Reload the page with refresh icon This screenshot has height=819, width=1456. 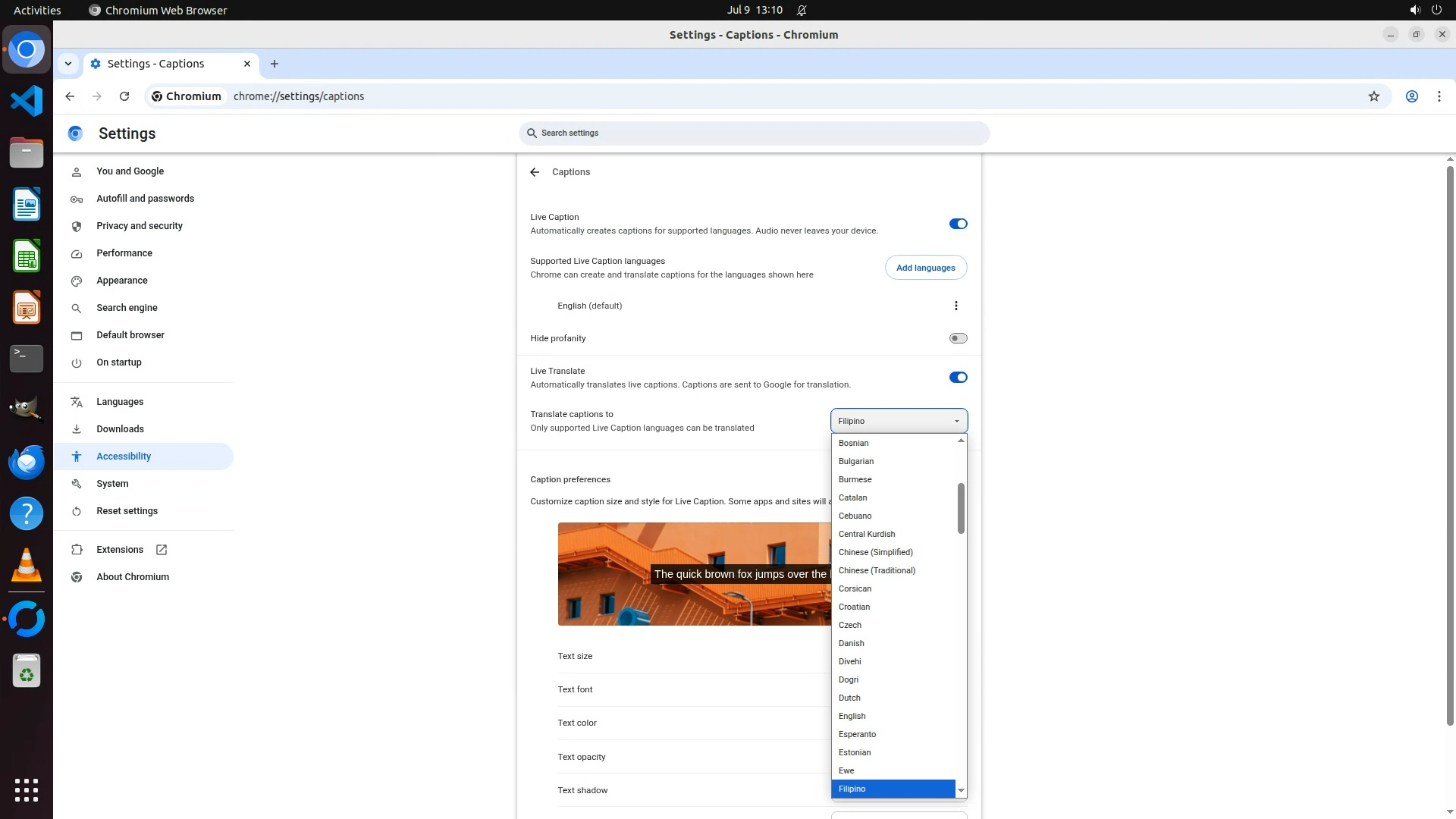point(124,96)
